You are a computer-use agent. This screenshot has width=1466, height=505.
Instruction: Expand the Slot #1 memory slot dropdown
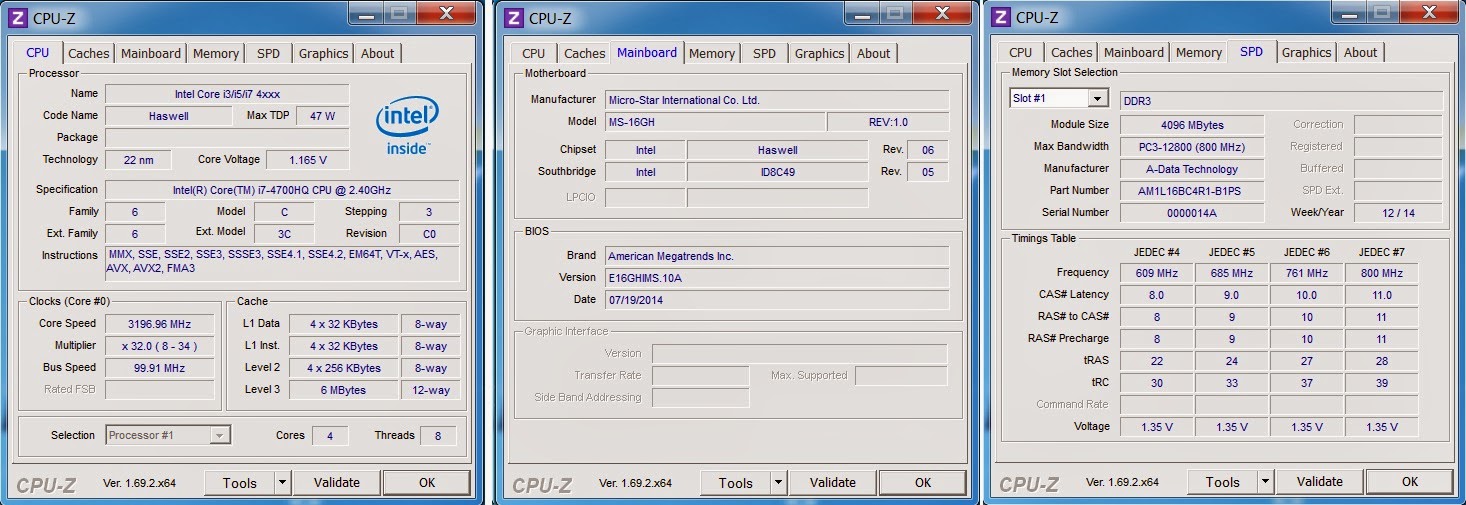(x=1098, y=98)
